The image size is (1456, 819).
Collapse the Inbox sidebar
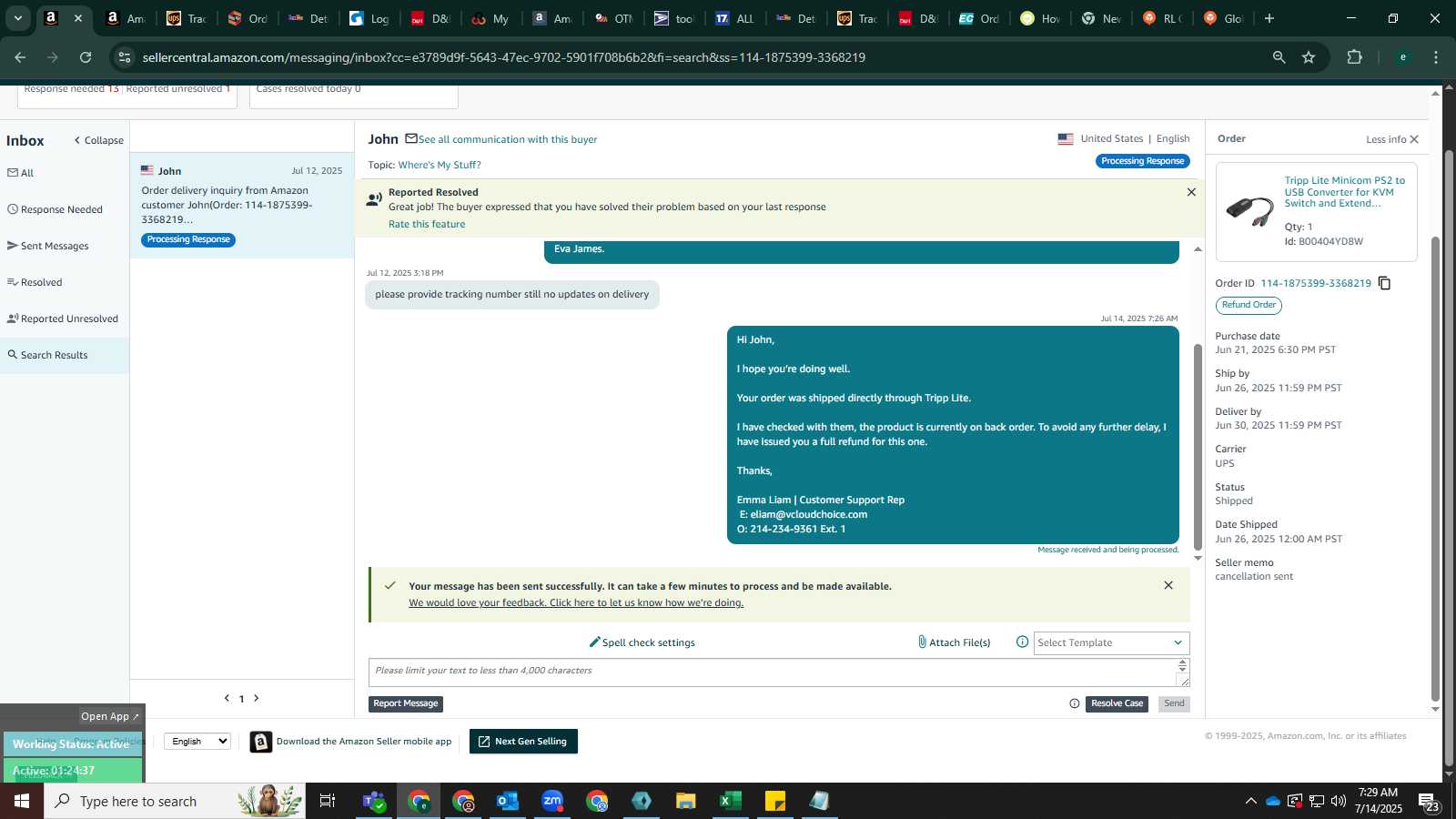tap(98, 140)
